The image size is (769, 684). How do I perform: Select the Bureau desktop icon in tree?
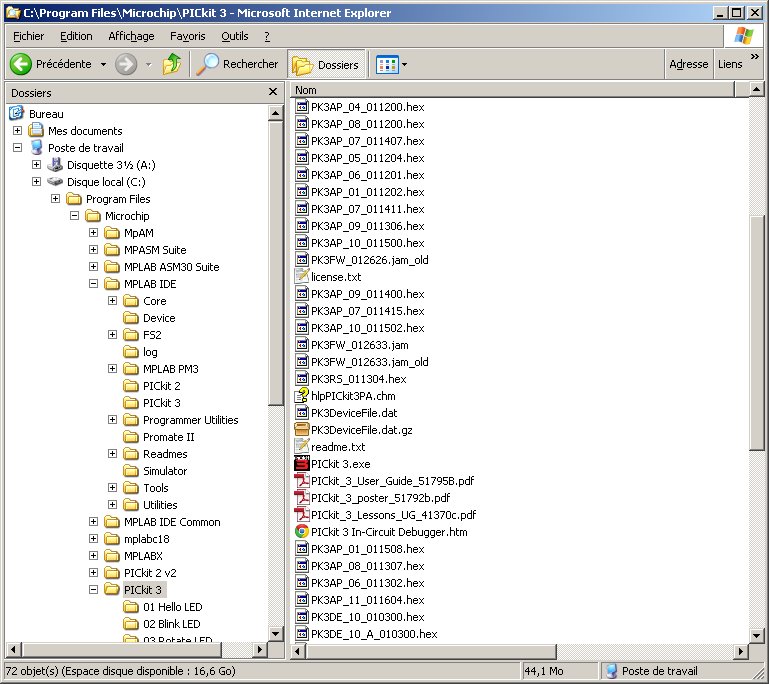click(x=17, y=114)
